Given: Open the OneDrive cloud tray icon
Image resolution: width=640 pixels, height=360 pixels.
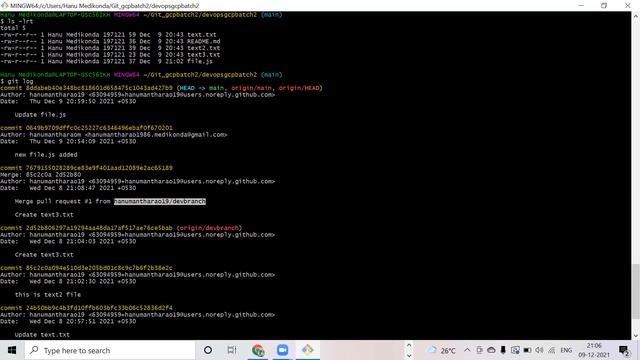Looking at the screenshot, I should pyautogui.click(x=491, y=350).
